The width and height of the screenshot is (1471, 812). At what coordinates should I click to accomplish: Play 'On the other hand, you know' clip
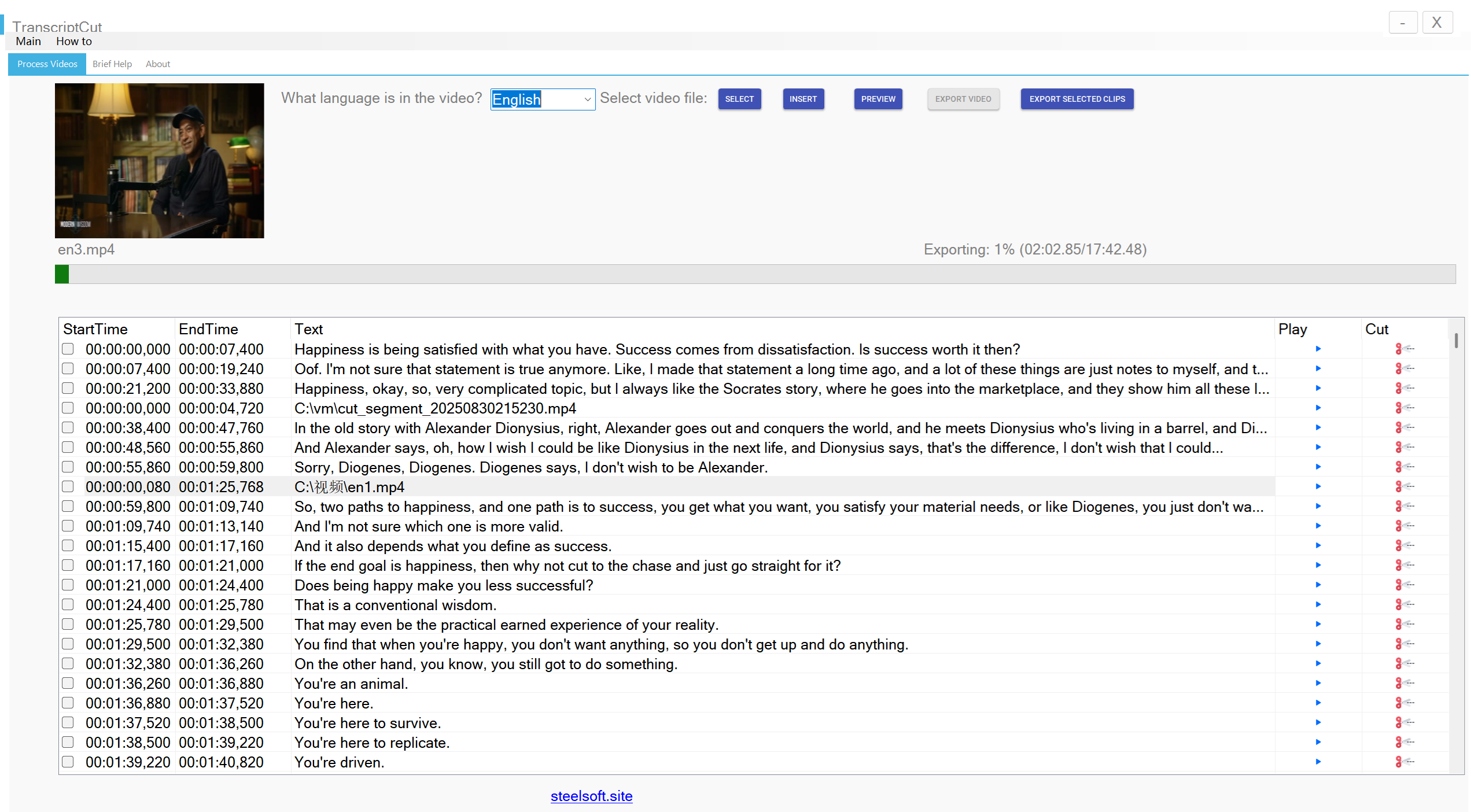point(1318,663)
